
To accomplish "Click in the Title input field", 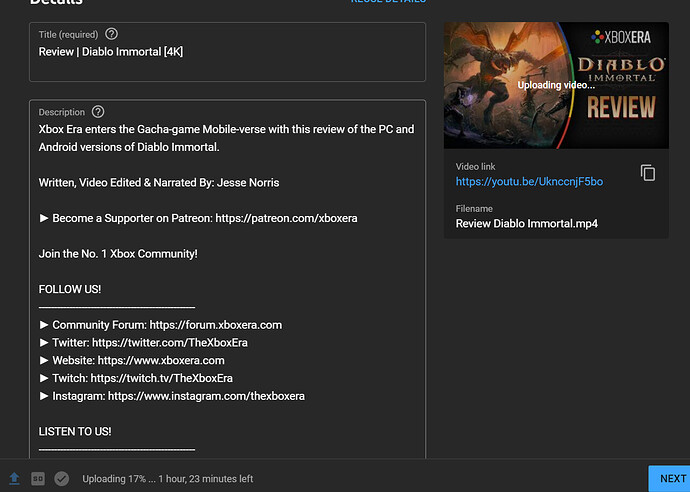I will click(x=227, y=52).
